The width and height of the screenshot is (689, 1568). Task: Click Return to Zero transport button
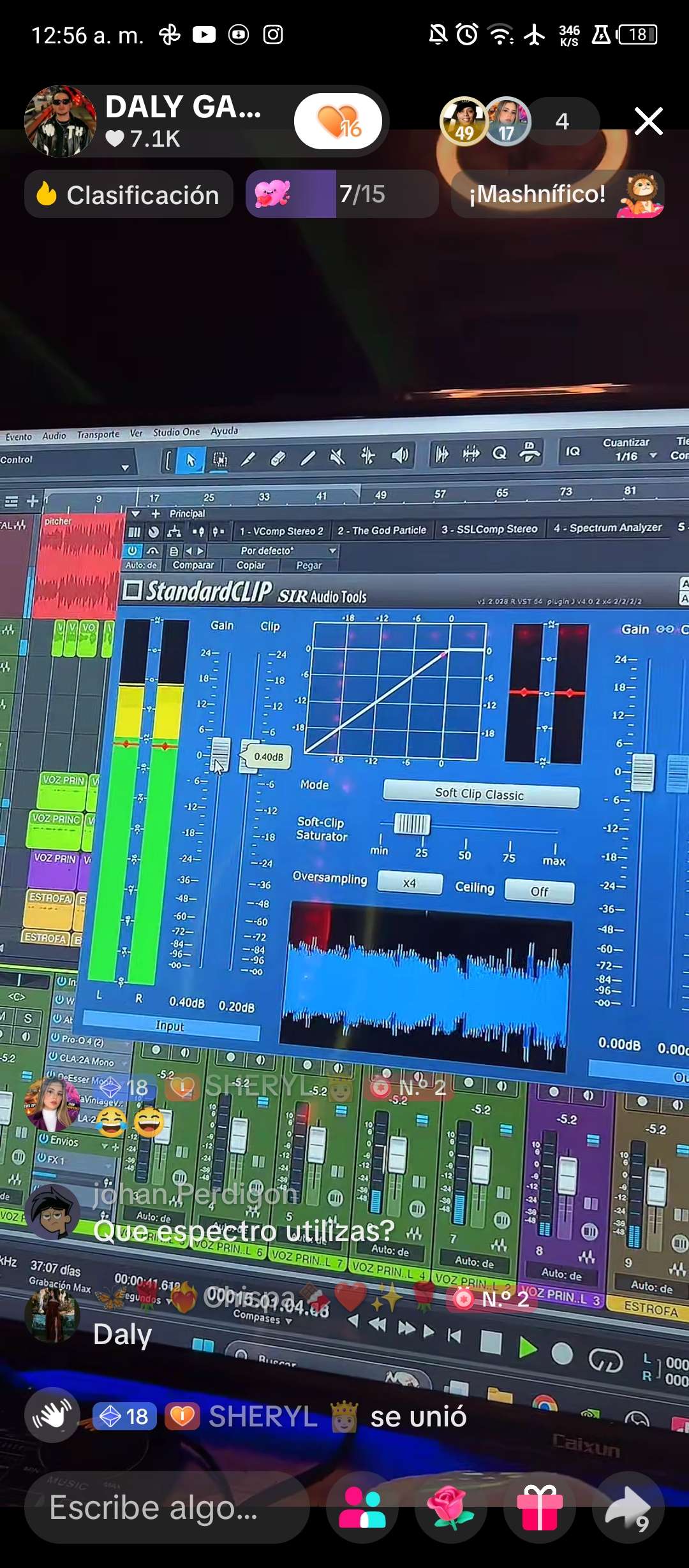point(454,1335)
